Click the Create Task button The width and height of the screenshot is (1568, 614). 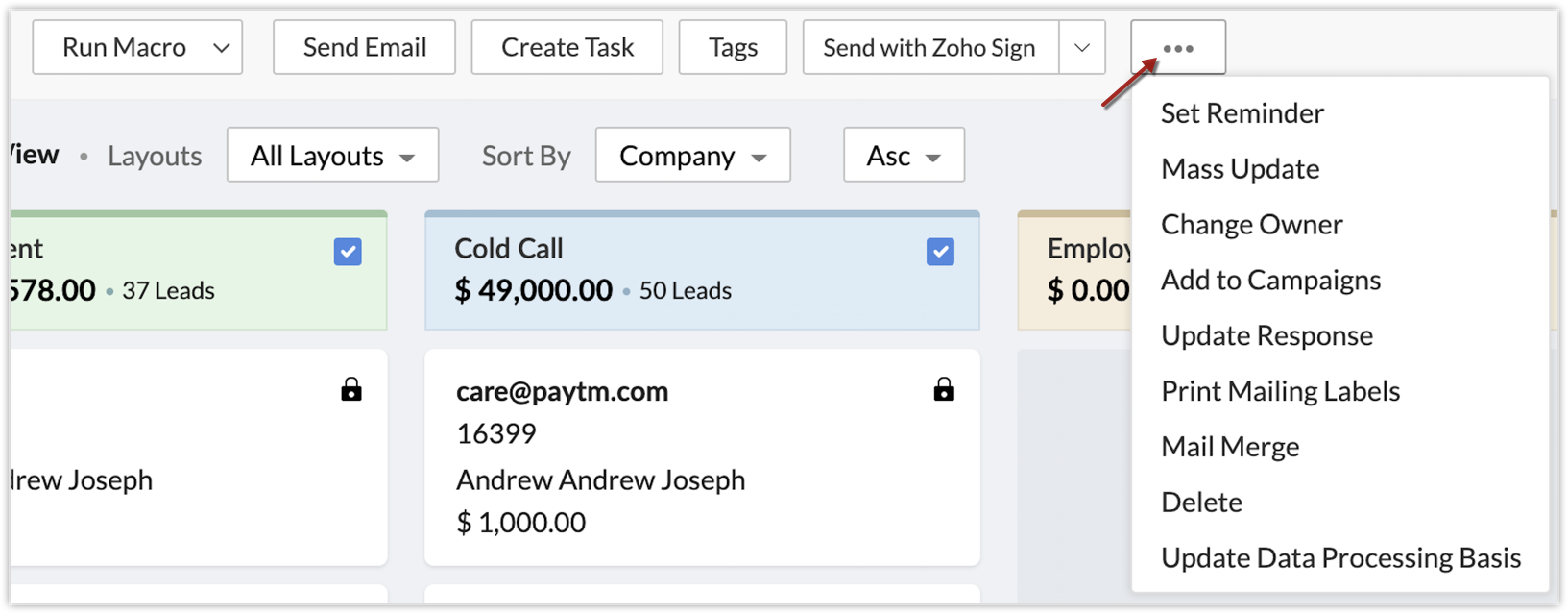(567, 47)
